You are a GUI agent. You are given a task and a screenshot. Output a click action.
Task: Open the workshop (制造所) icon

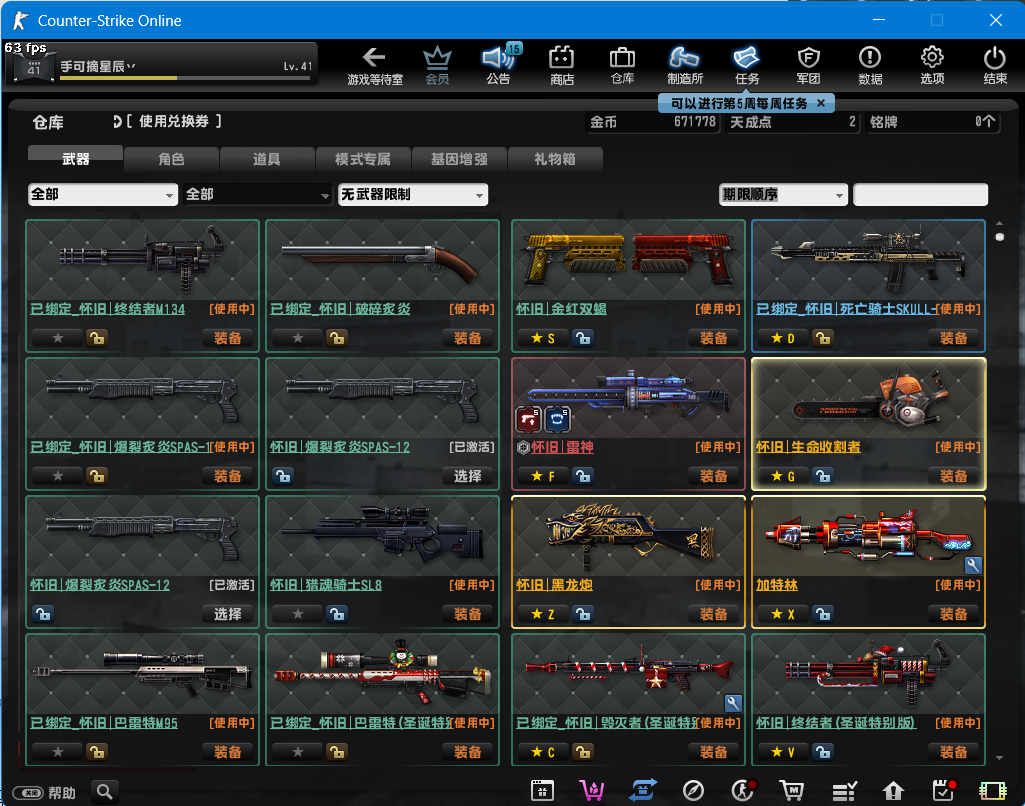[x=684, y=65]
